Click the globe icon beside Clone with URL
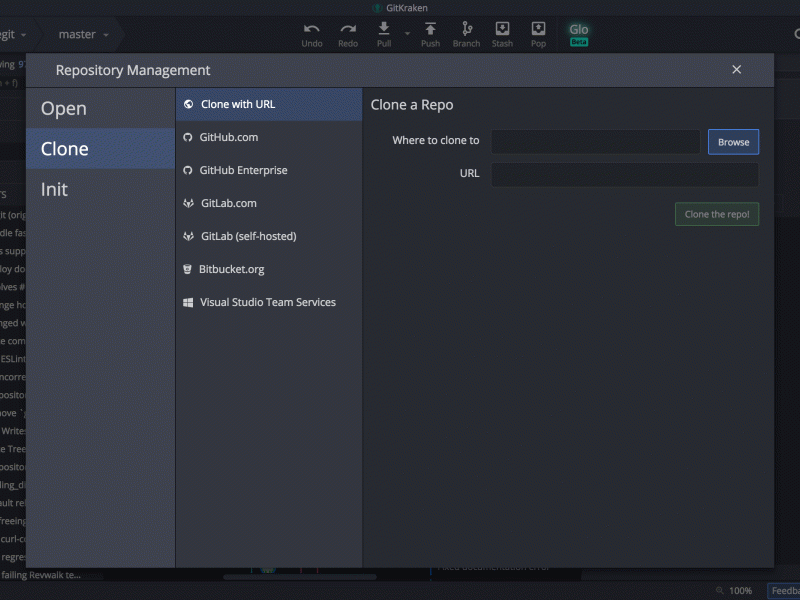 [188, 104]
